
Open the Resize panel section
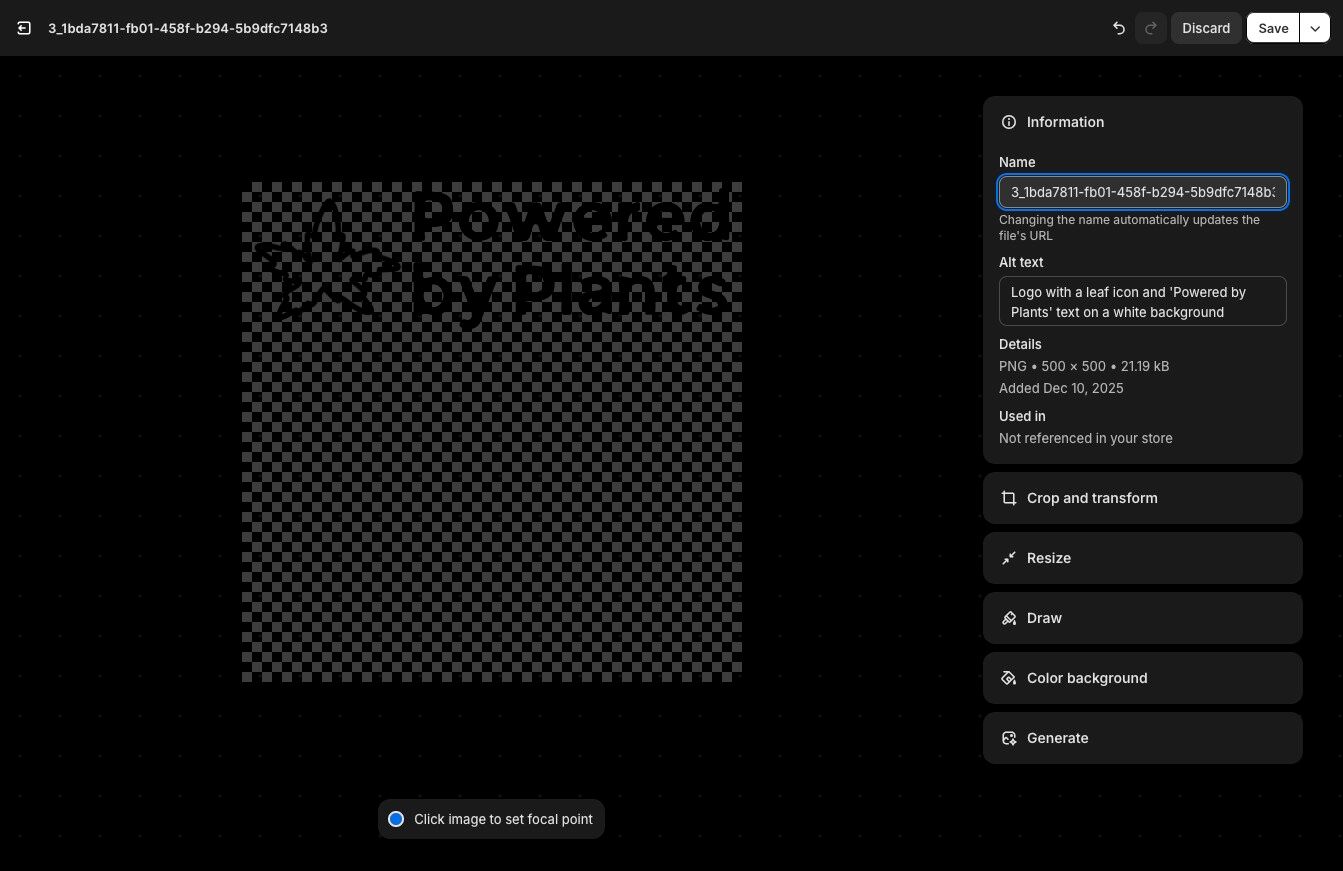(1143, 558)
